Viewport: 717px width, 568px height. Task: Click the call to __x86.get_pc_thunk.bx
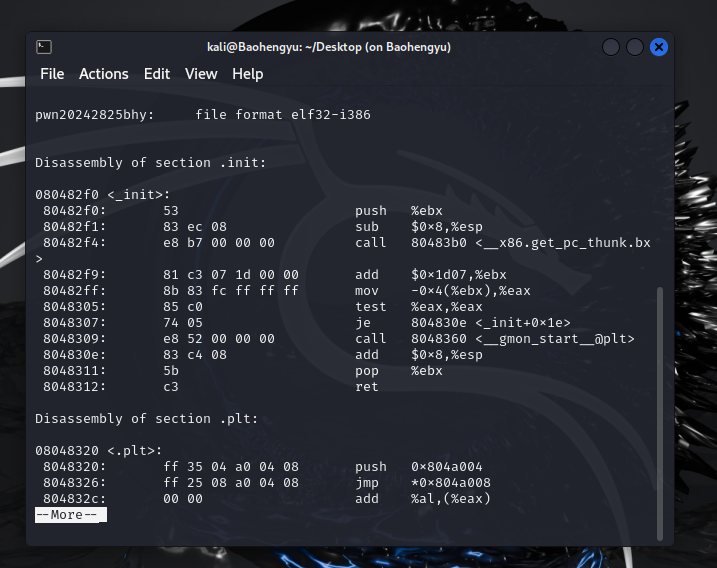coord(503,243)
